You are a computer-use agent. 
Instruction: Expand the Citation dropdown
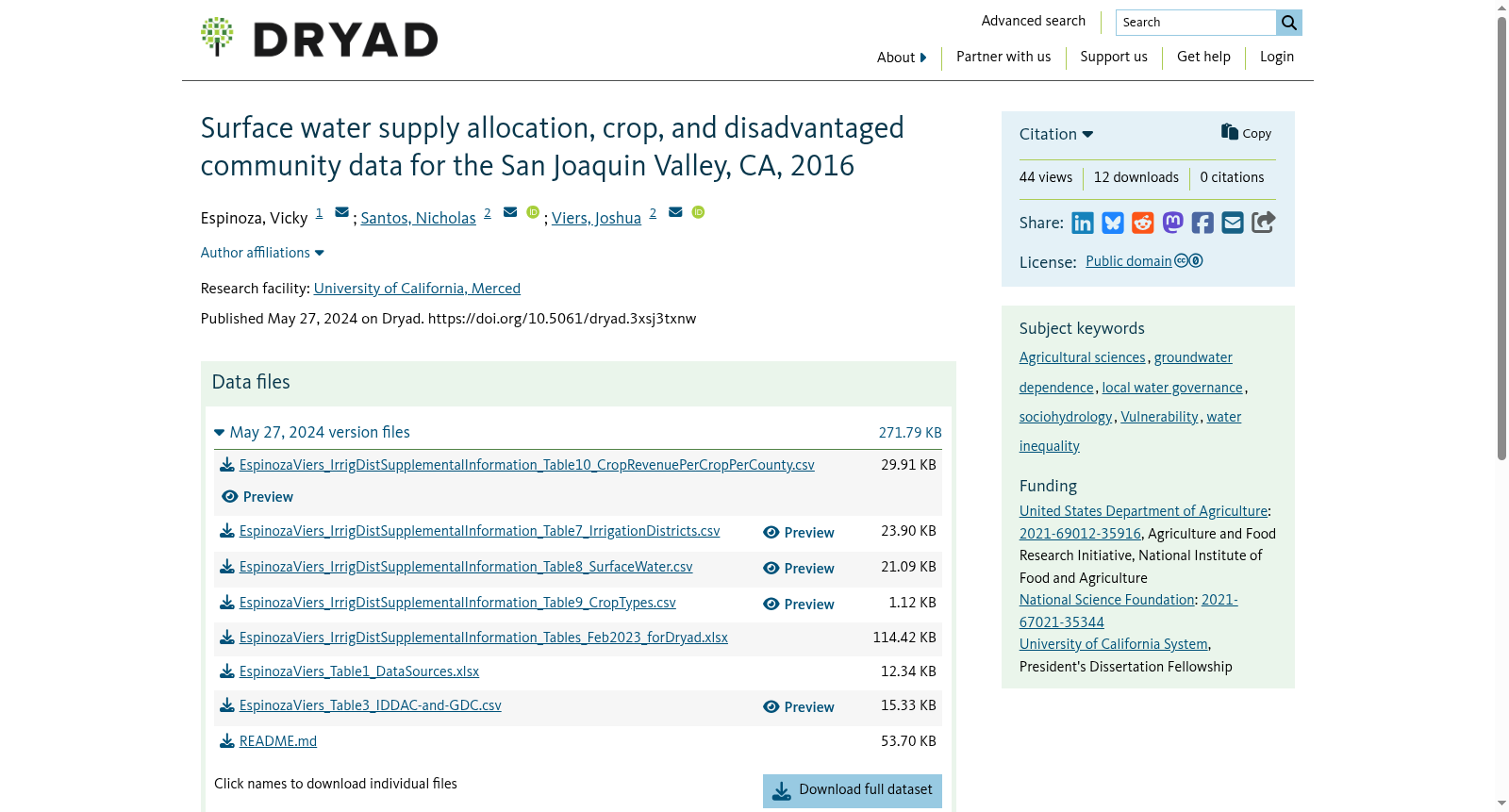point(1056,134)
